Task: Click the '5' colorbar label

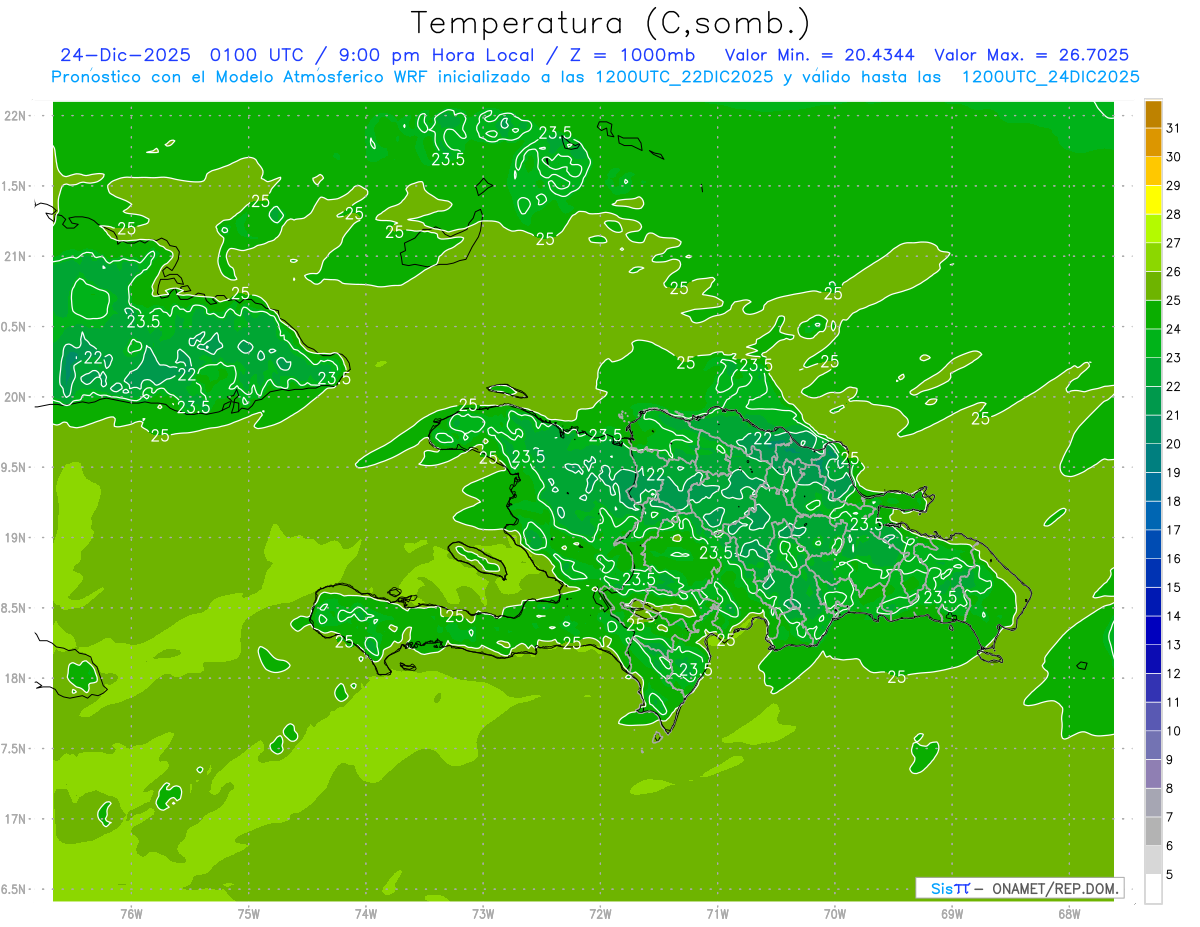Action: [x=1170, y=875]
